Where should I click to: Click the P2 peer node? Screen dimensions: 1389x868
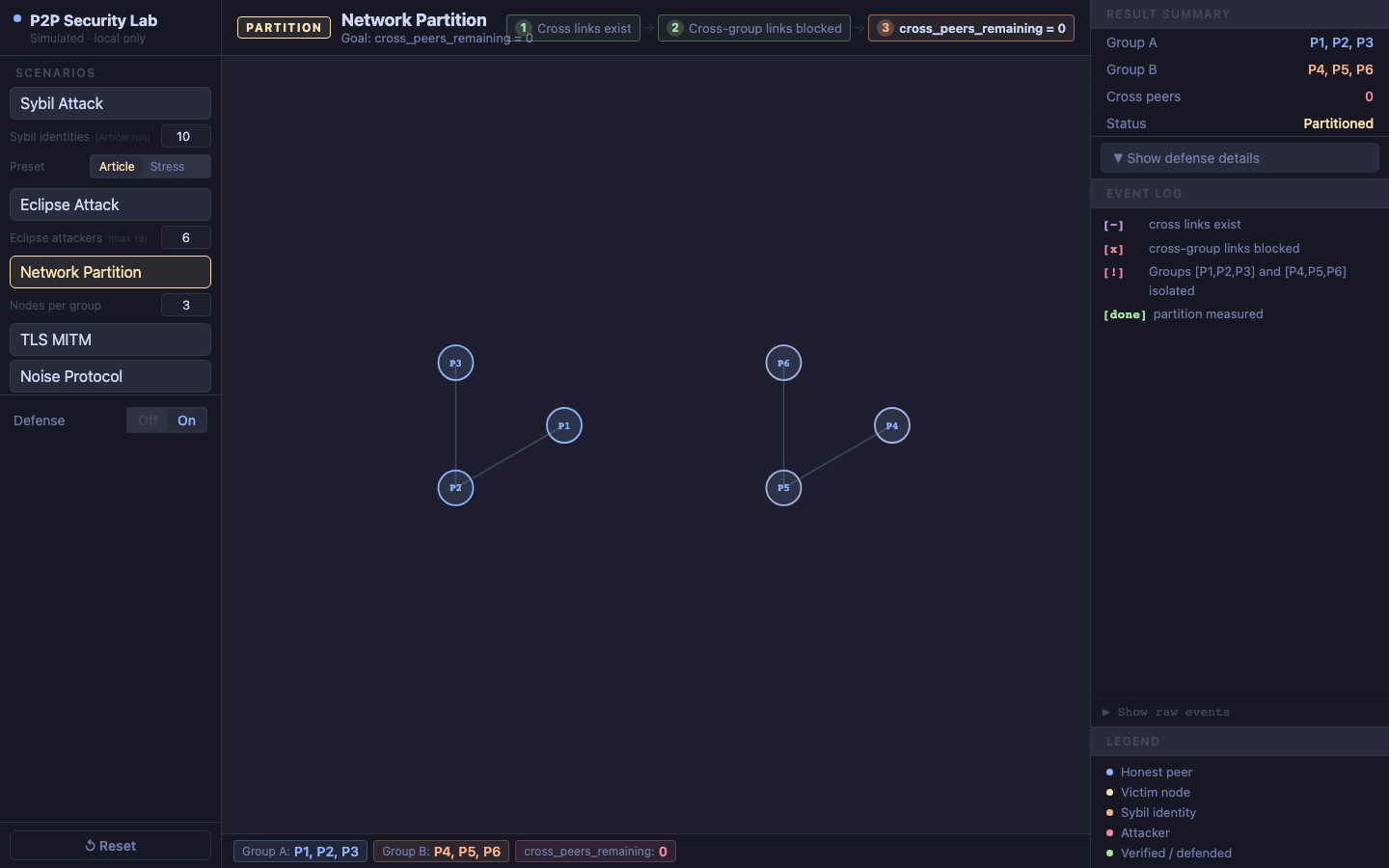(455, 488)
